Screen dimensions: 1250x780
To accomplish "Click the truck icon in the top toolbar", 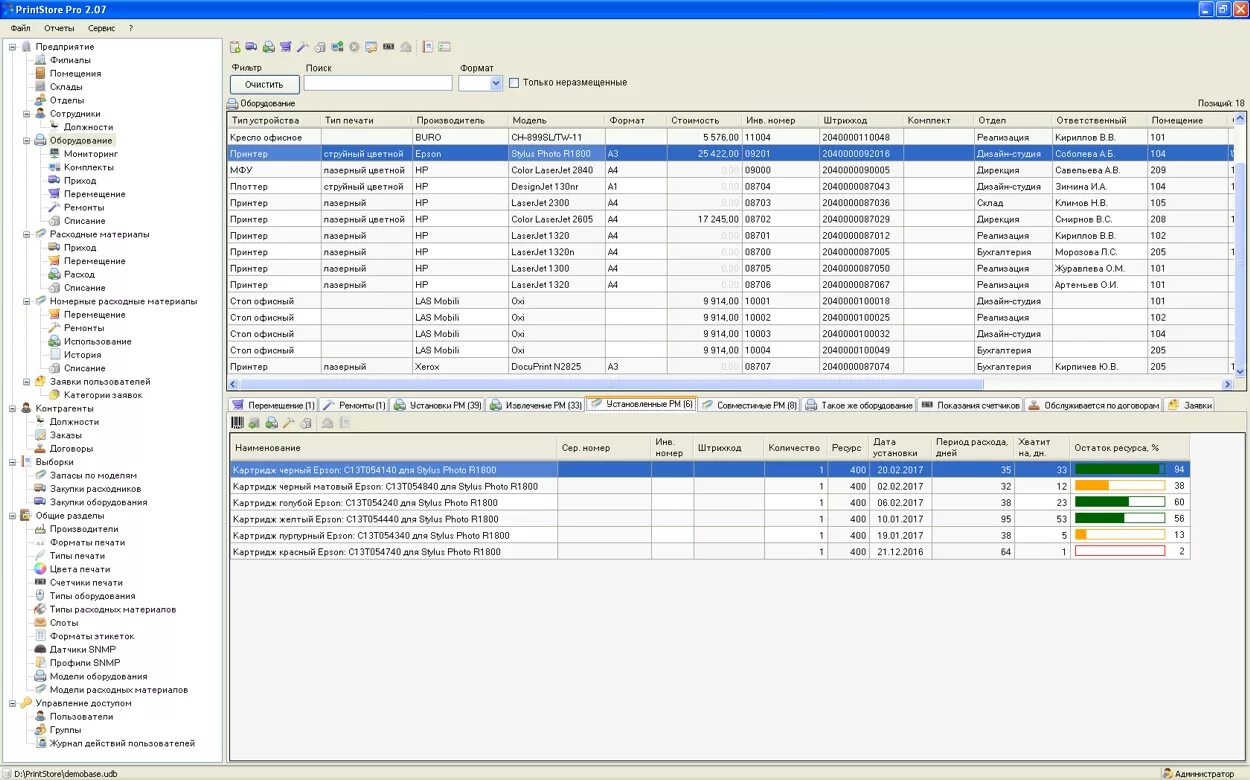I will (x=251, y=47).
